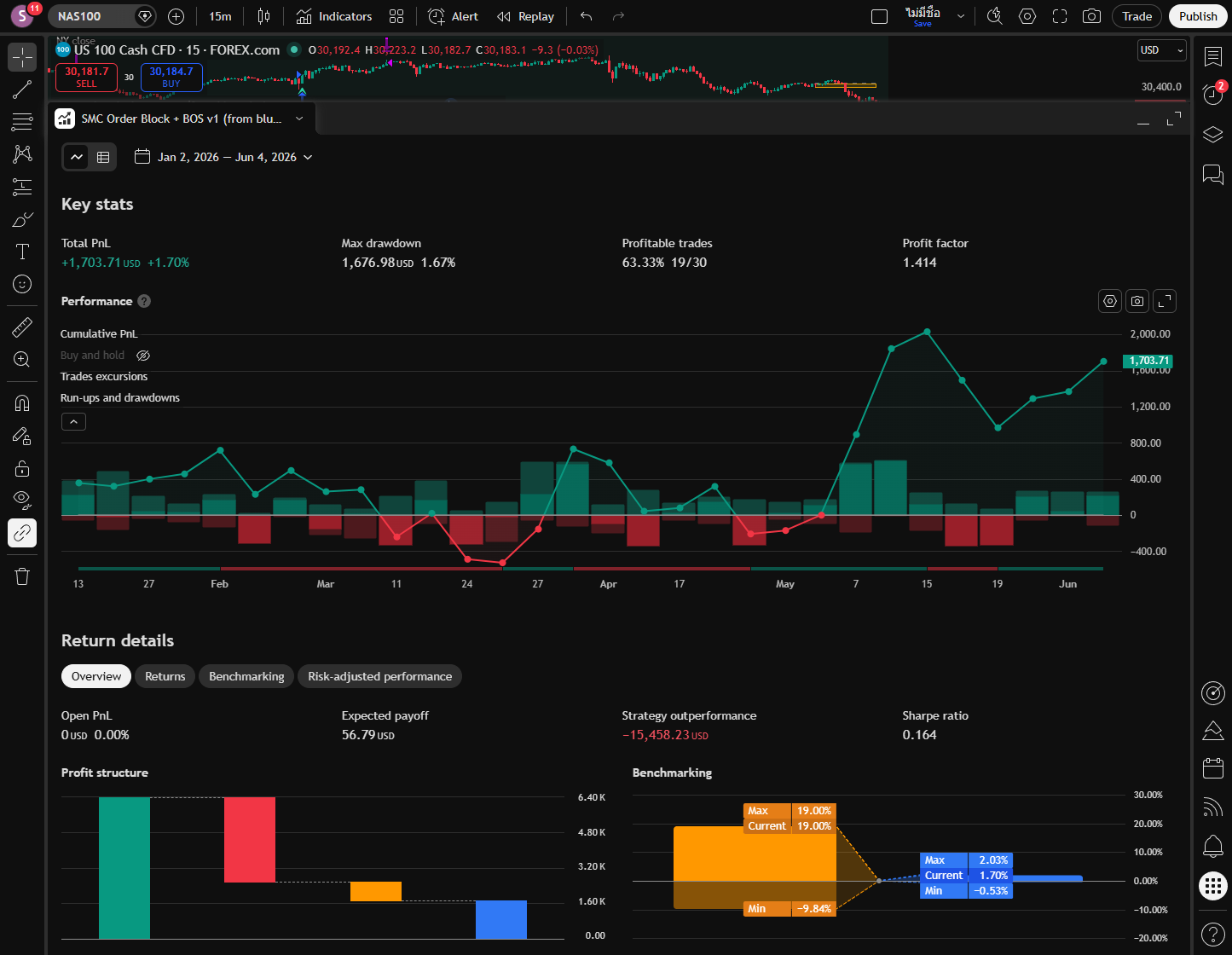Lock all drawing tools

[x=22, y=468]
